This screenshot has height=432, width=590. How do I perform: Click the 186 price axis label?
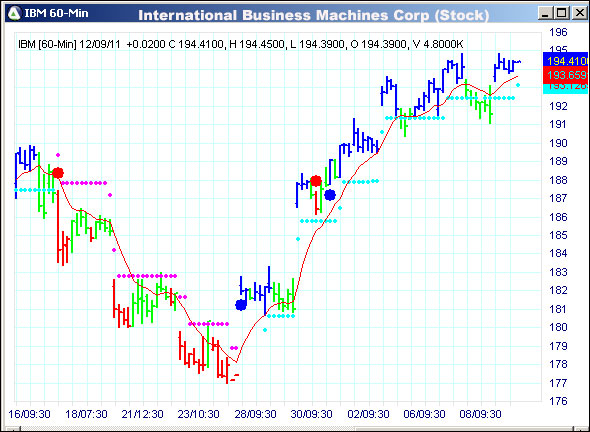pyautogui.click(x=558, y=217)
